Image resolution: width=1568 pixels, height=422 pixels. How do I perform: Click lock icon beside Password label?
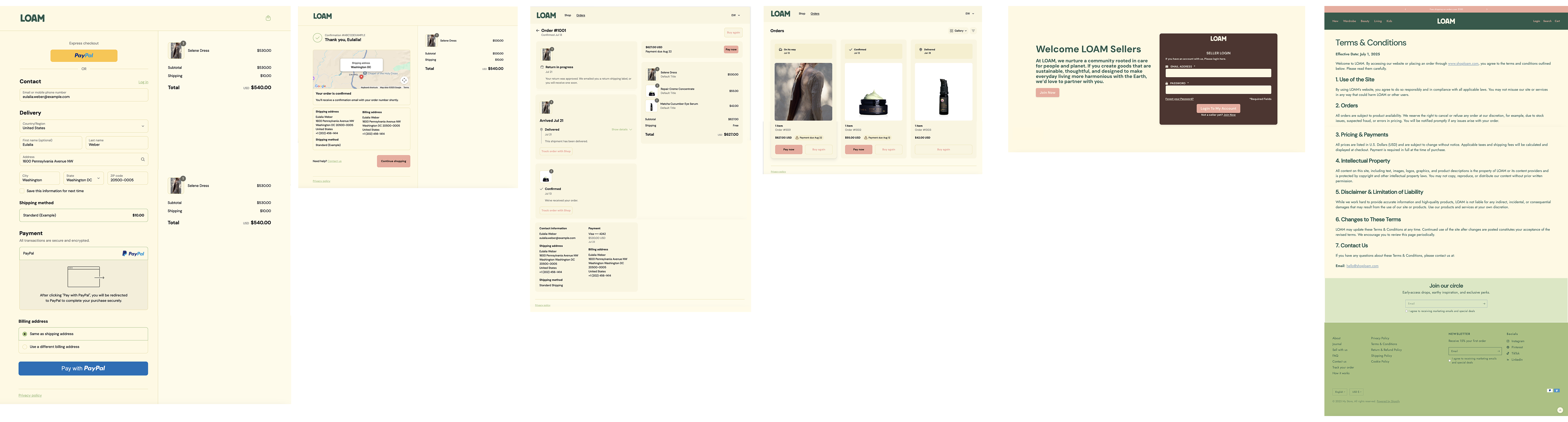click(1167, 83)
